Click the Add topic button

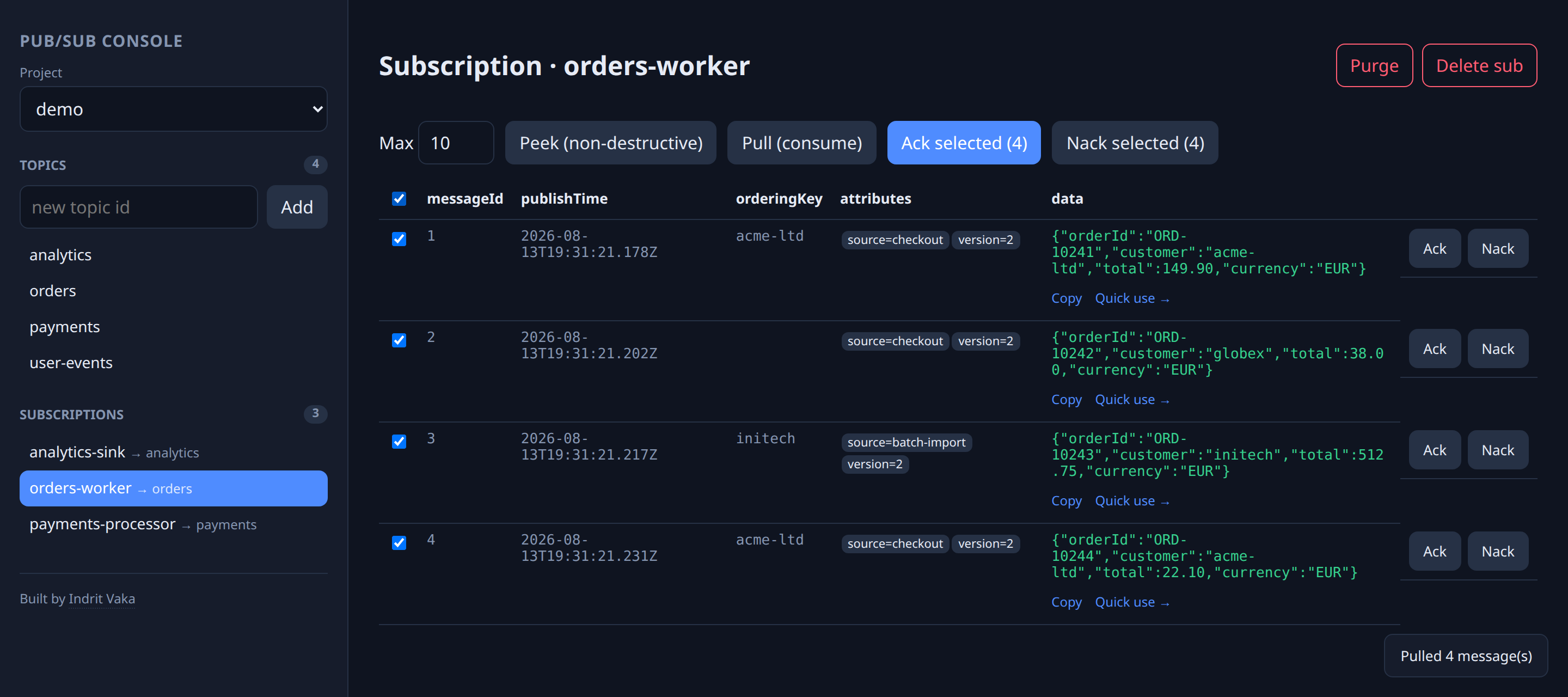tap(297, 207)
